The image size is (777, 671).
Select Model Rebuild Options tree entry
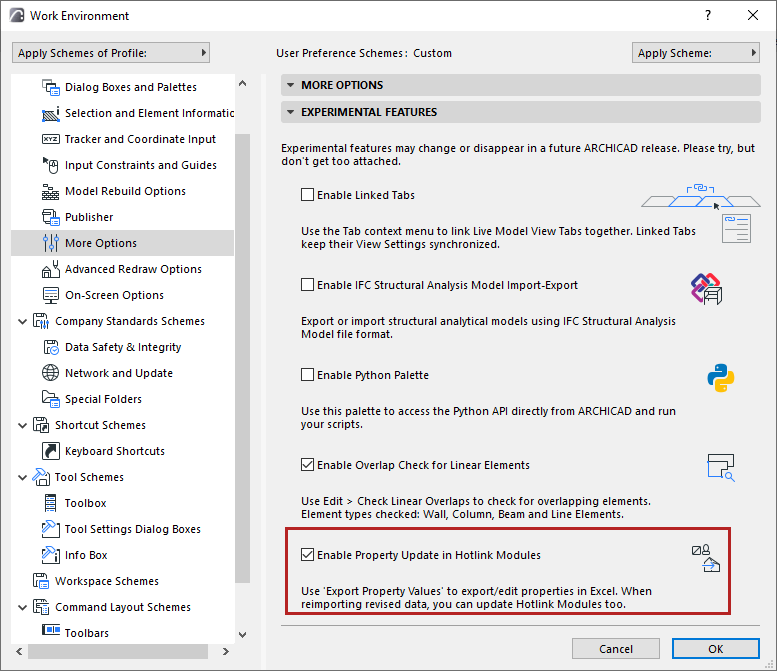point(122,191)
